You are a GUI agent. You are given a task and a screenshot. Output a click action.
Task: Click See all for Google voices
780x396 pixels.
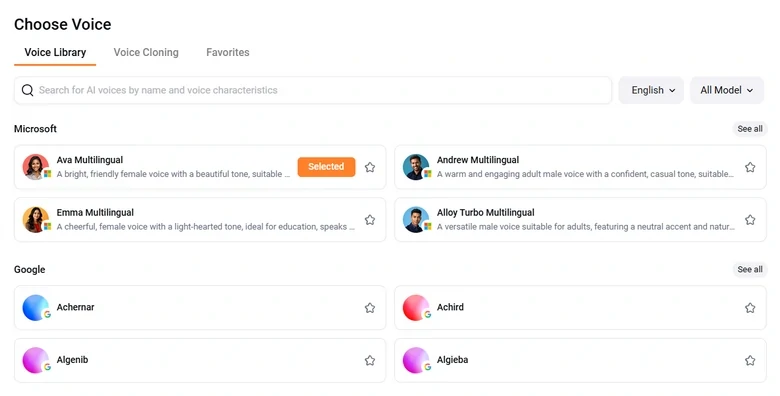click(750, 270)
